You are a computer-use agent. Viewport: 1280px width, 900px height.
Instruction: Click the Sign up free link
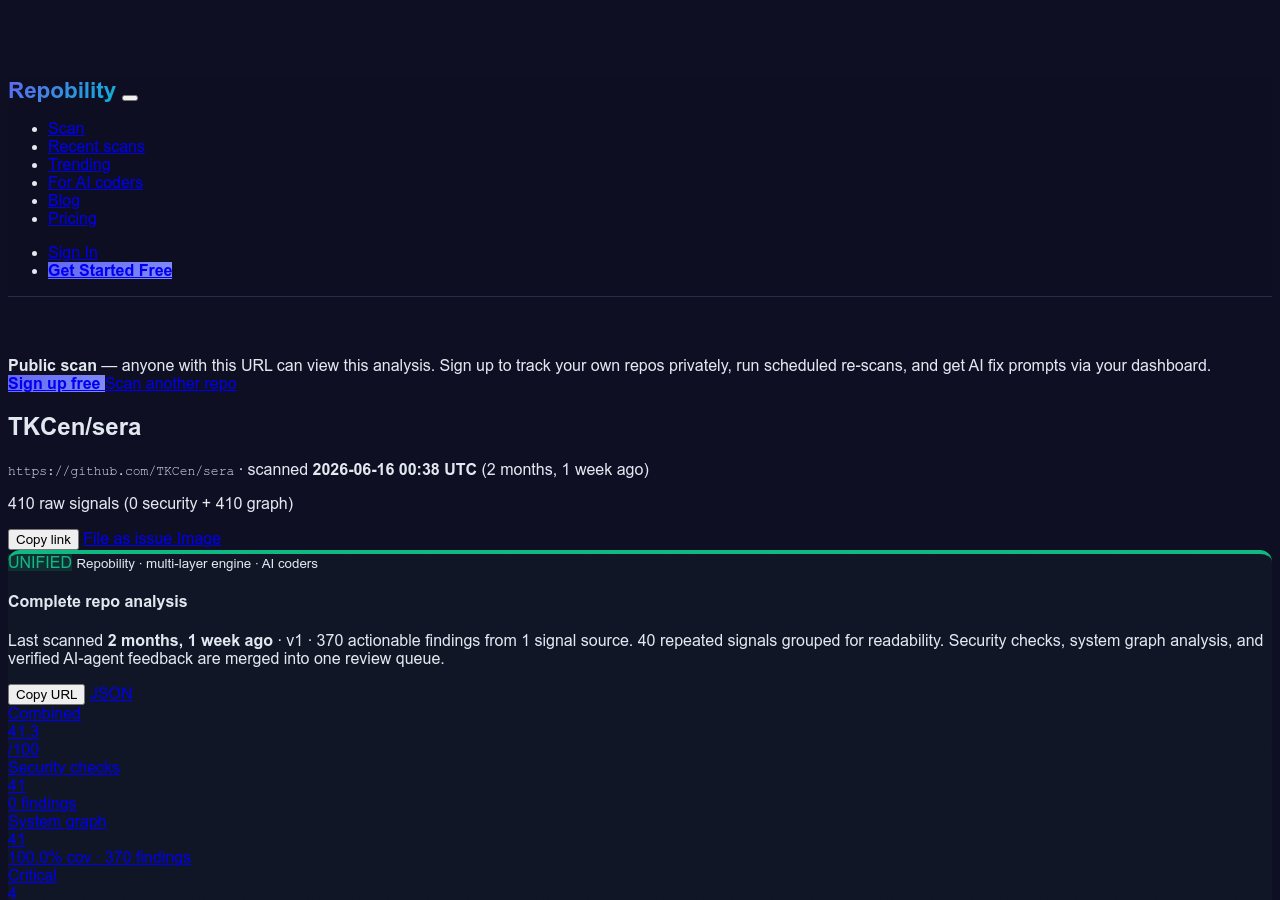click(x=56, y=383)
